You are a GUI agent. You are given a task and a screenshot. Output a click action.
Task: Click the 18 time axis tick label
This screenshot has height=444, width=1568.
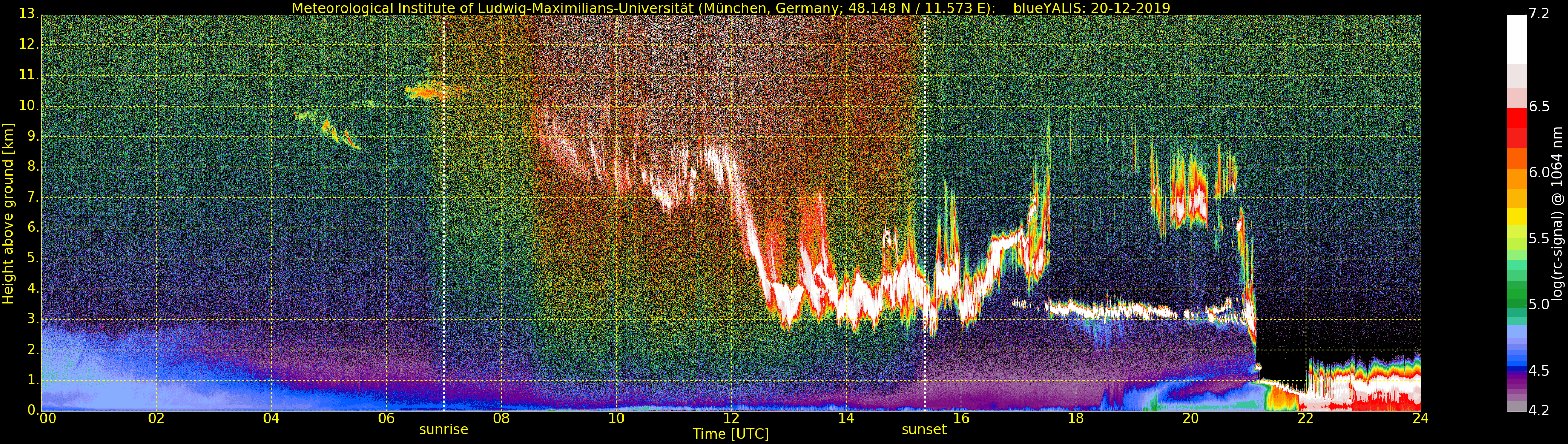[x=1076, y=418]
